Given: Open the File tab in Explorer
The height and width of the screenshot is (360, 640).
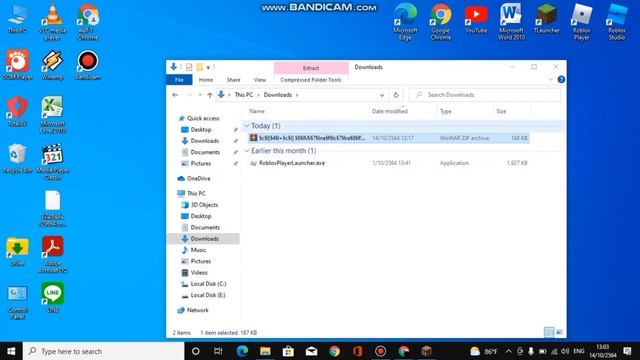Looking at the screenshot, I should 179,80.
